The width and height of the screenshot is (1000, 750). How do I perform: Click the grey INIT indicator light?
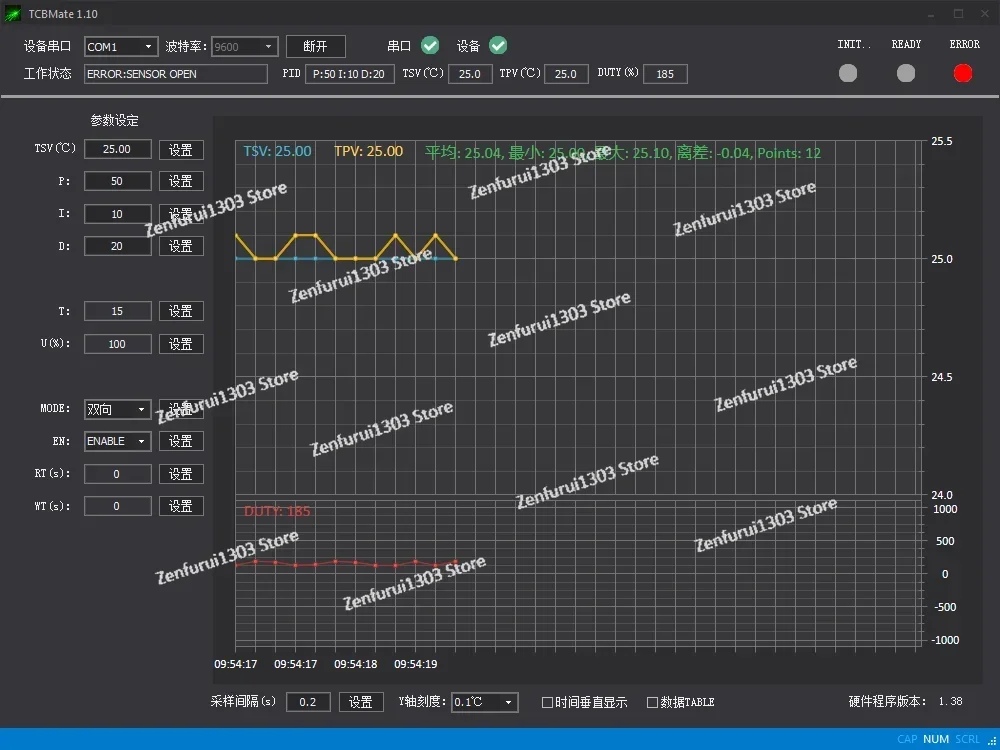click(848, 73)
